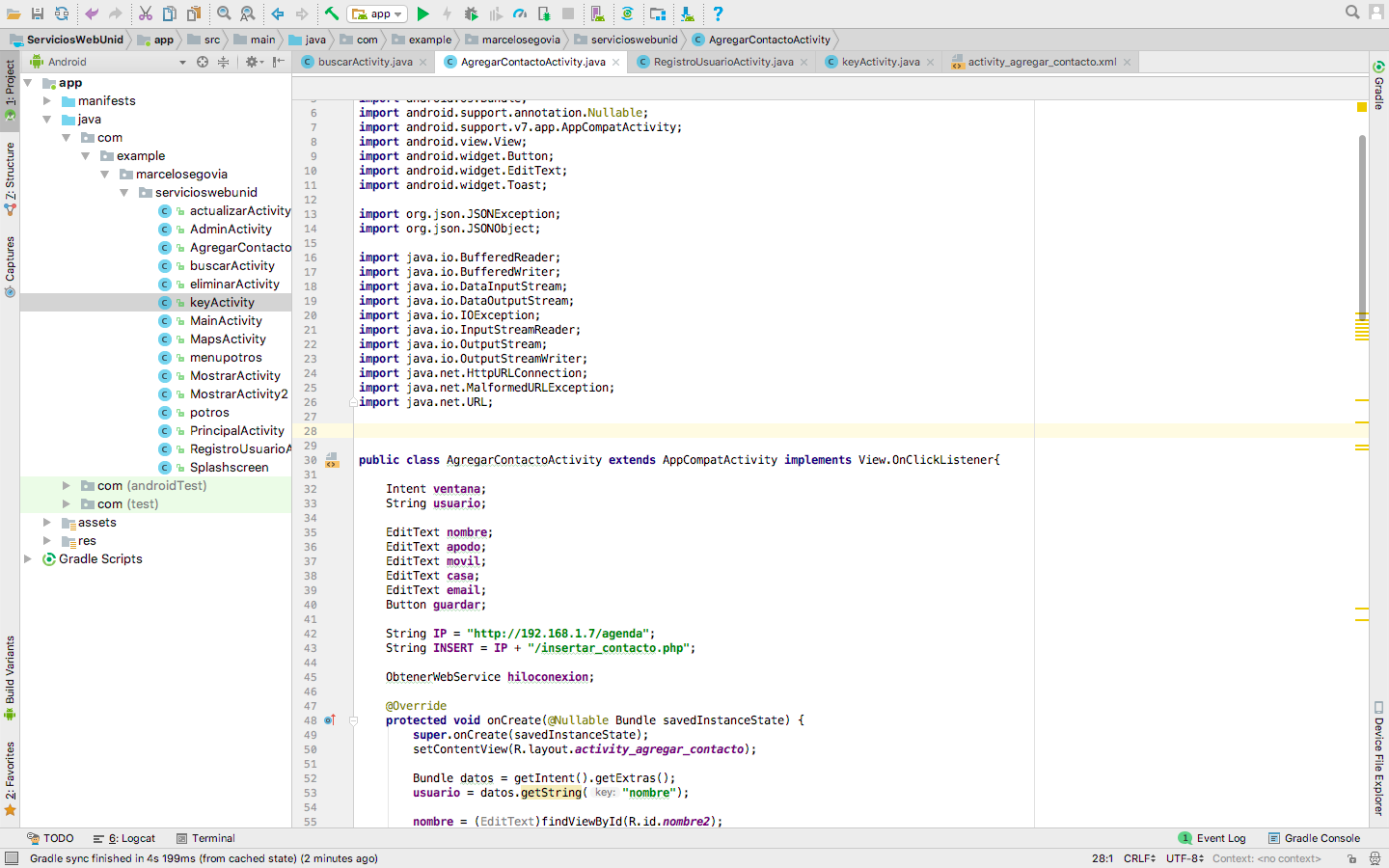The image size is (1389, 868).
Task: Click the purple Undo arrow
Action: [92, 14]
